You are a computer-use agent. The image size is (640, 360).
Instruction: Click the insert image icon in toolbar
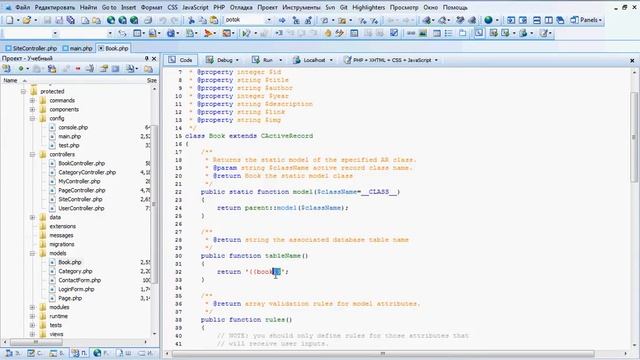tap(423, 33)
